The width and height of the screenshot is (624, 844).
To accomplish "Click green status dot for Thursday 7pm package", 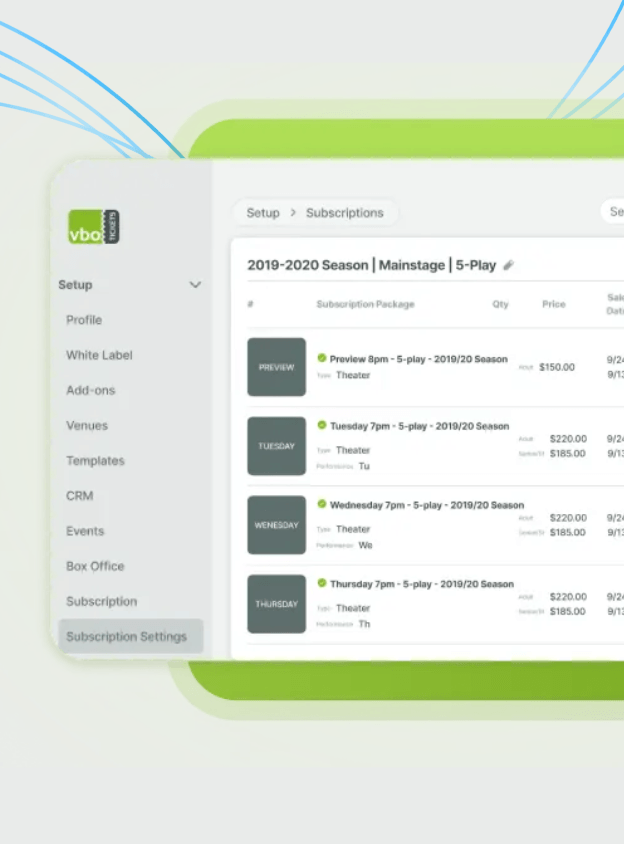I will click(322, 583).
